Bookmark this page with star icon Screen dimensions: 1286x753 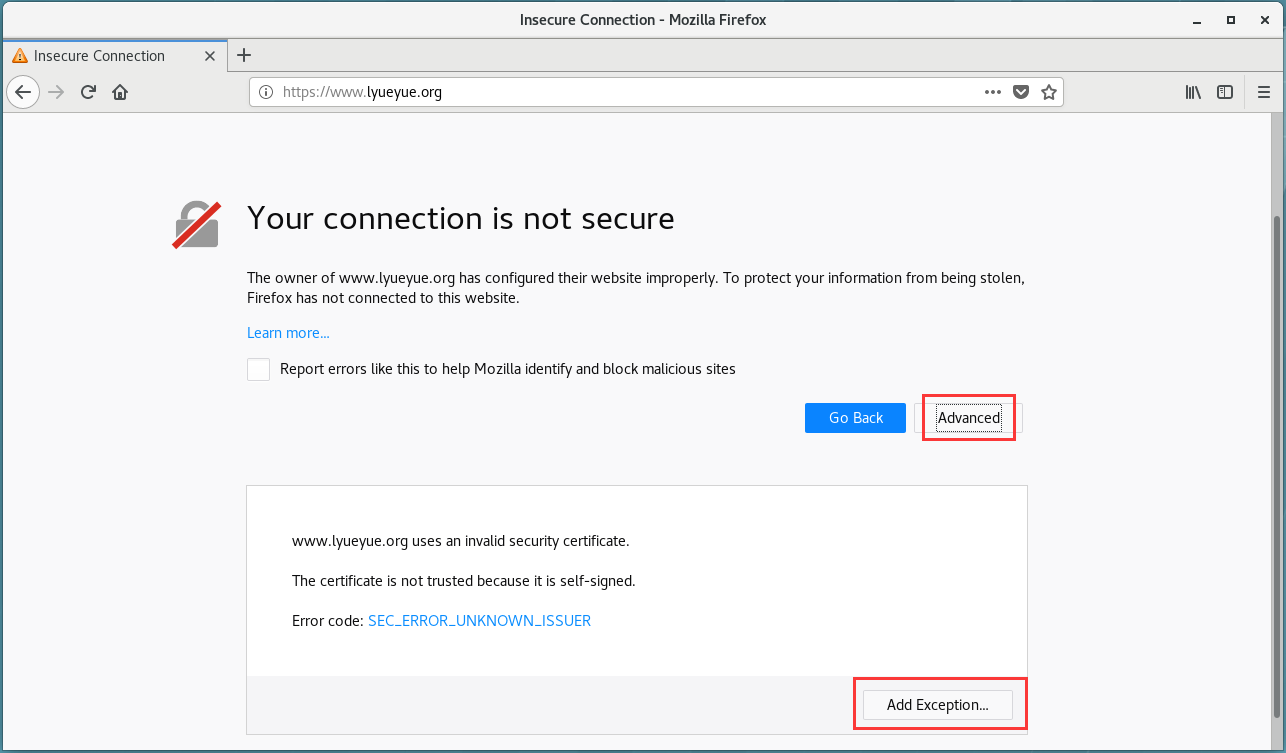click(1049, 92)
